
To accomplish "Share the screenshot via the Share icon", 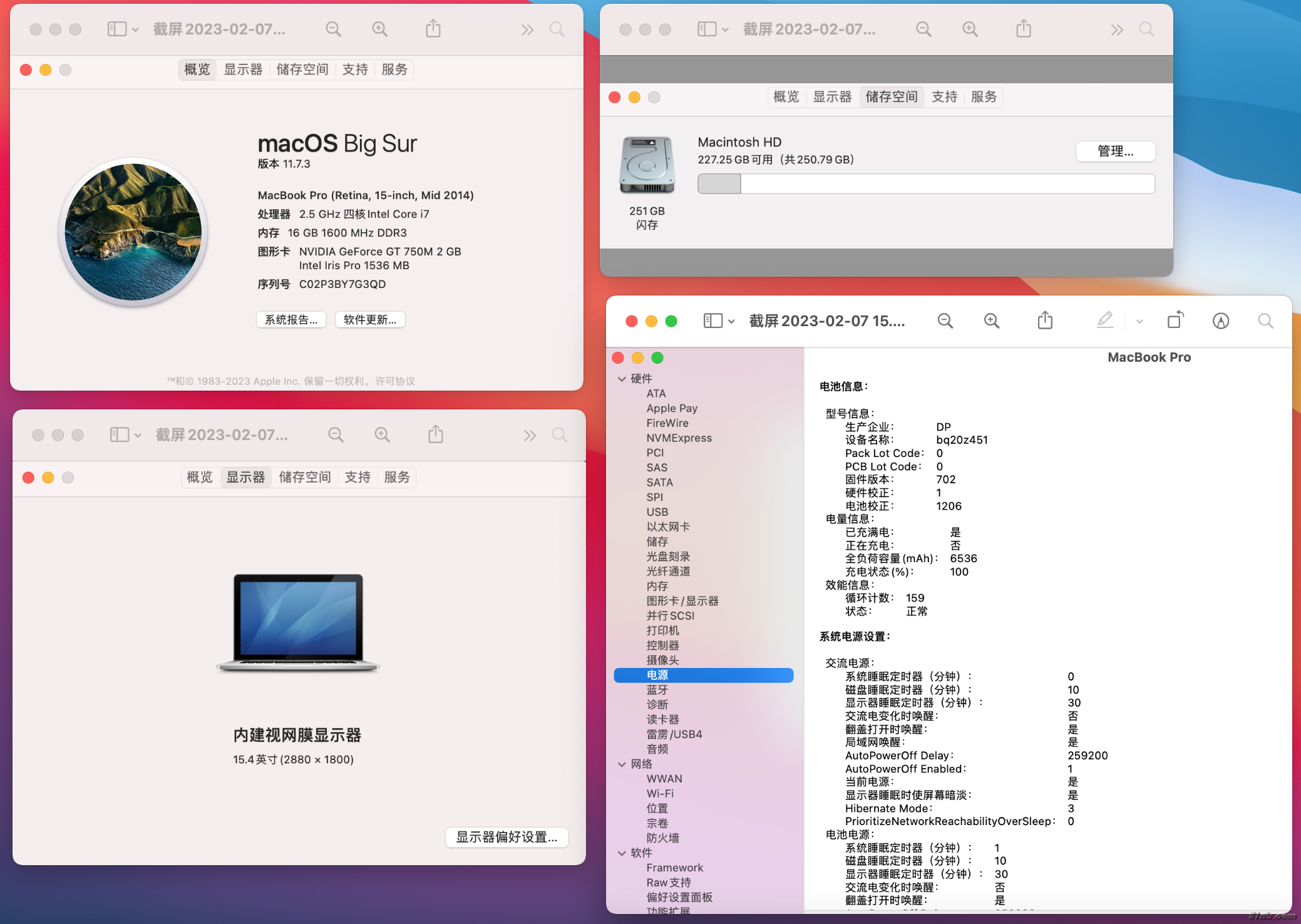I will click(1044, 321).
